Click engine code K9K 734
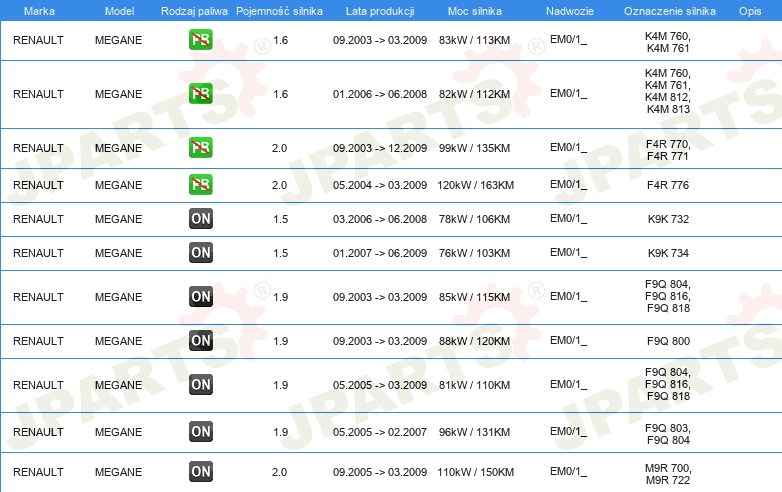 668,253
